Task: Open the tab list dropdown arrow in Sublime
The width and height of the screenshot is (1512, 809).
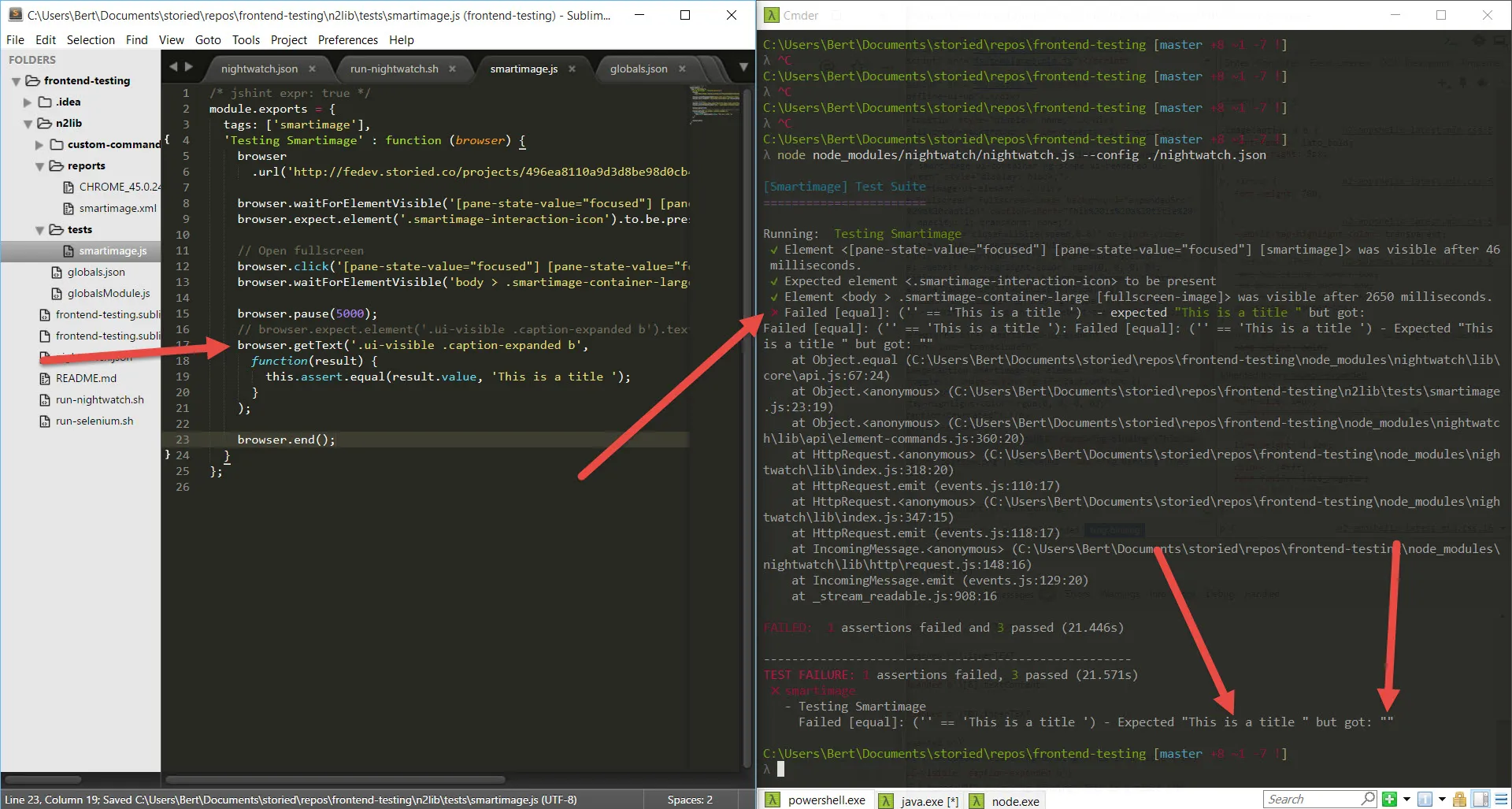Action: click(x=743, y=68)
